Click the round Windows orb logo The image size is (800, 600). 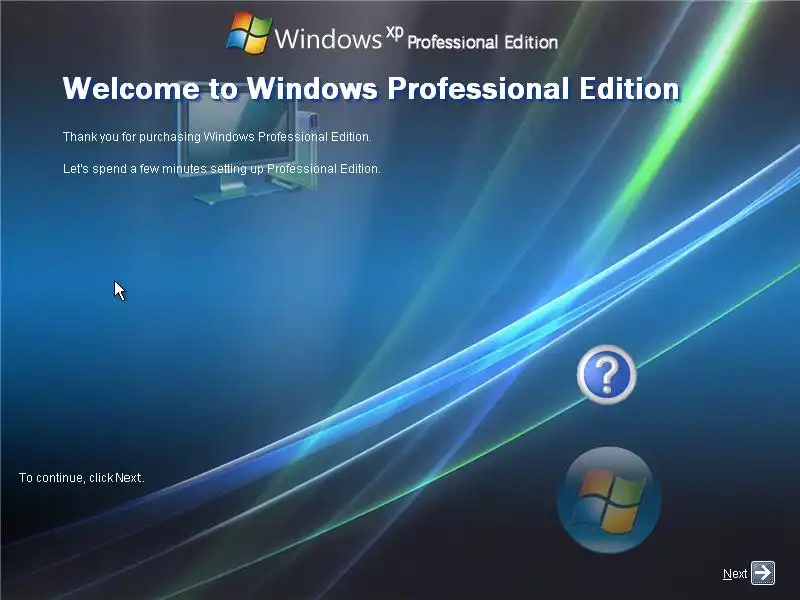609,499
